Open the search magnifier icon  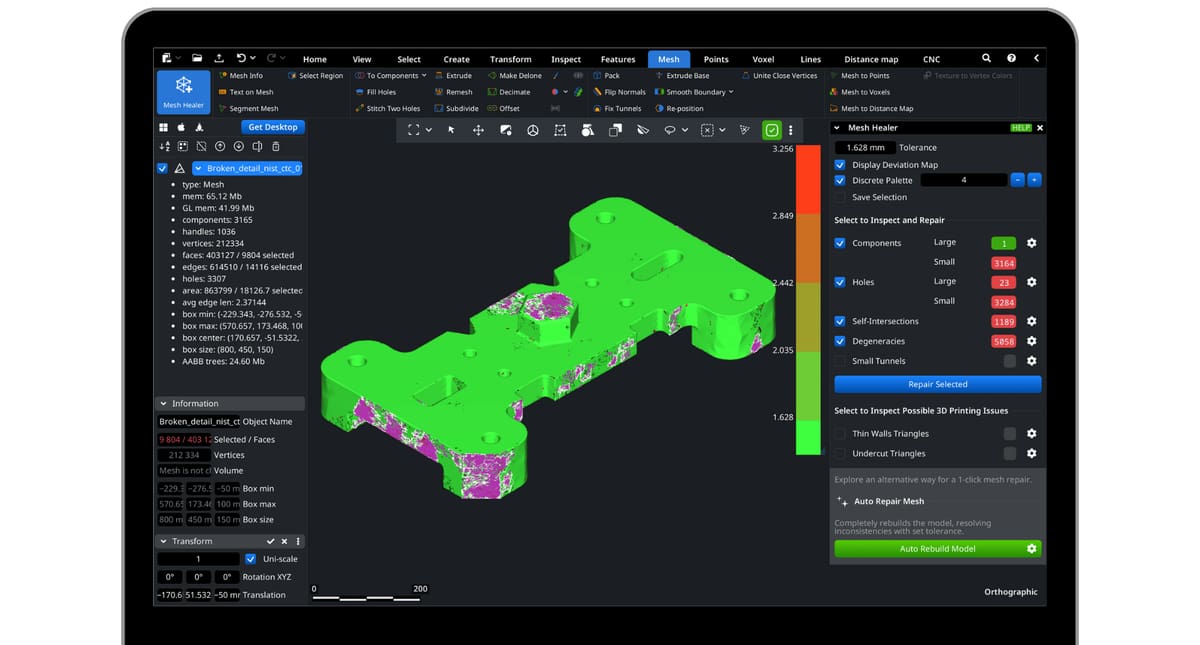(986, 59)
